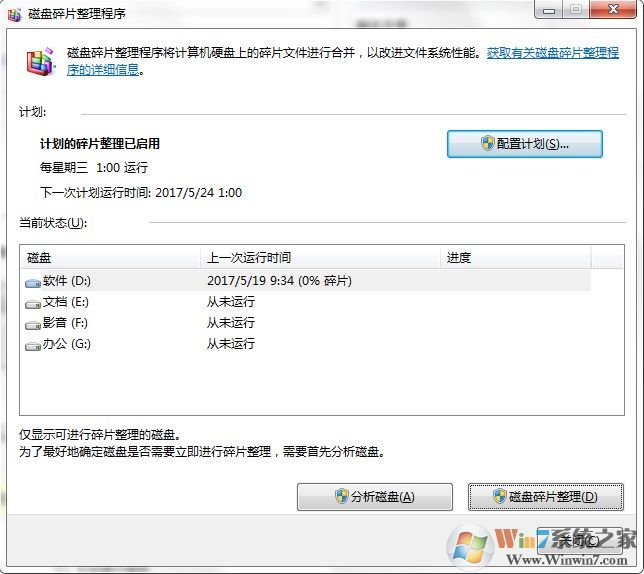Start 磁盘碎片整理(D) defragment button
644x574 pixels.
point(546,497)
